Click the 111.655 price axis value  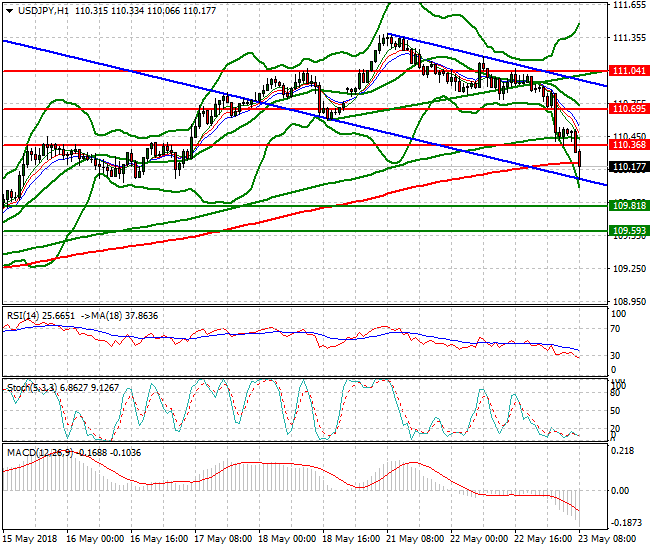point(629,5)
